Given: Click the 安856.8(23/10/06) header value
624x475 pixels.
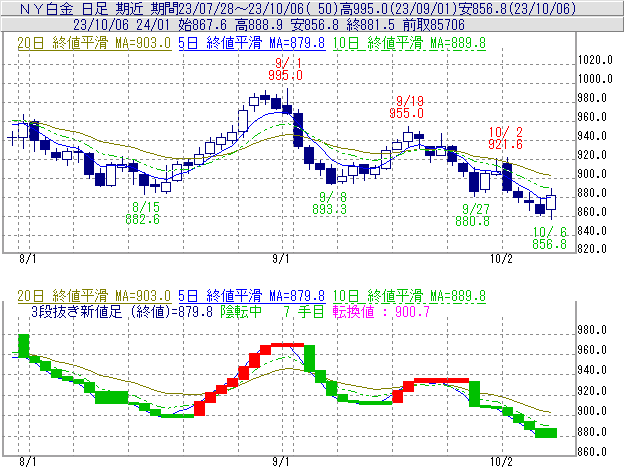Looking at the screenshot, I should coord(517,8).
